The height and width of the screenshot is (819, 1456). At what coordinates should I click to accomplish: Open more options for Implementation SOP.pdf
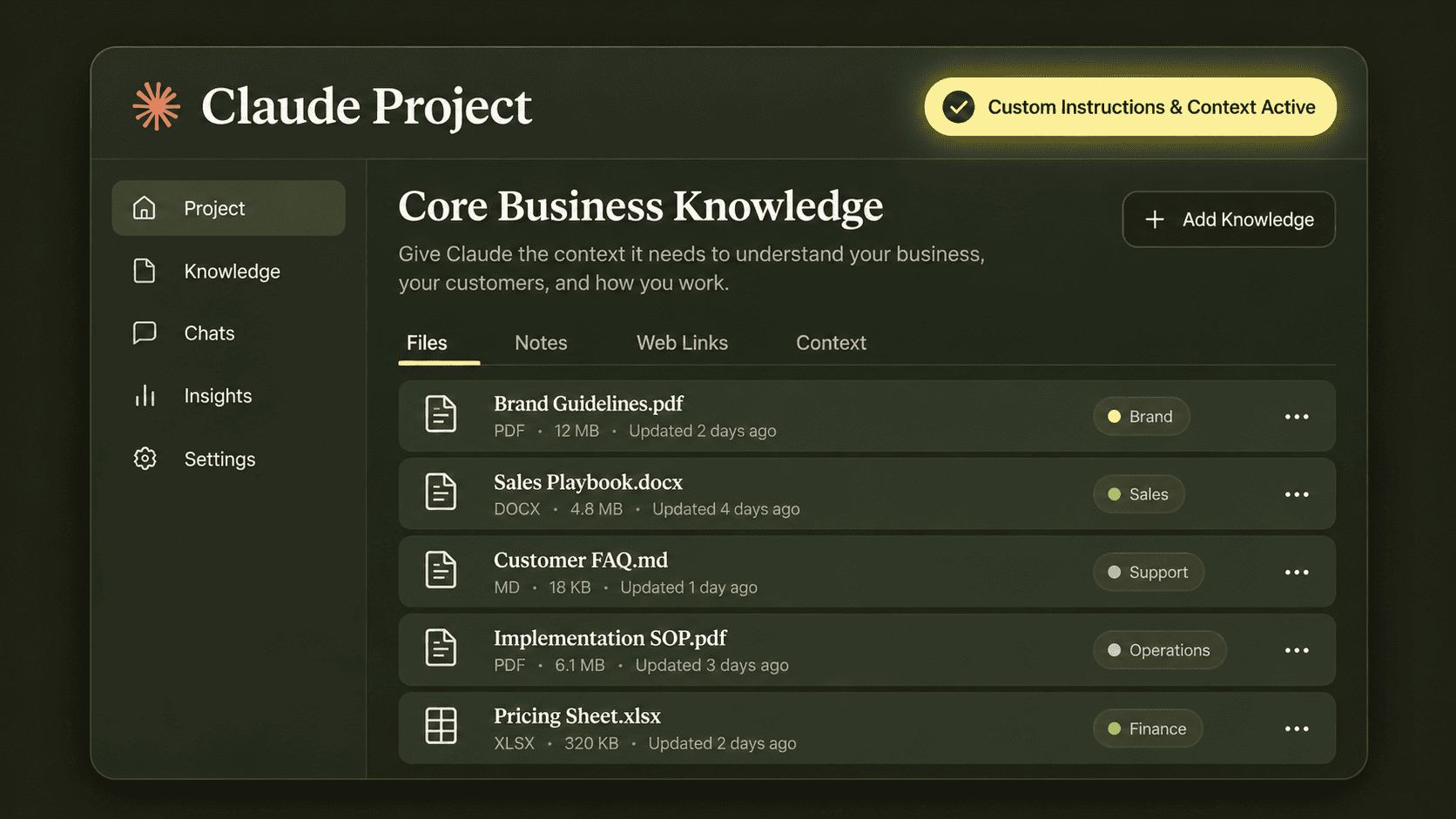pyautogui.click(x=1297, y=650)
